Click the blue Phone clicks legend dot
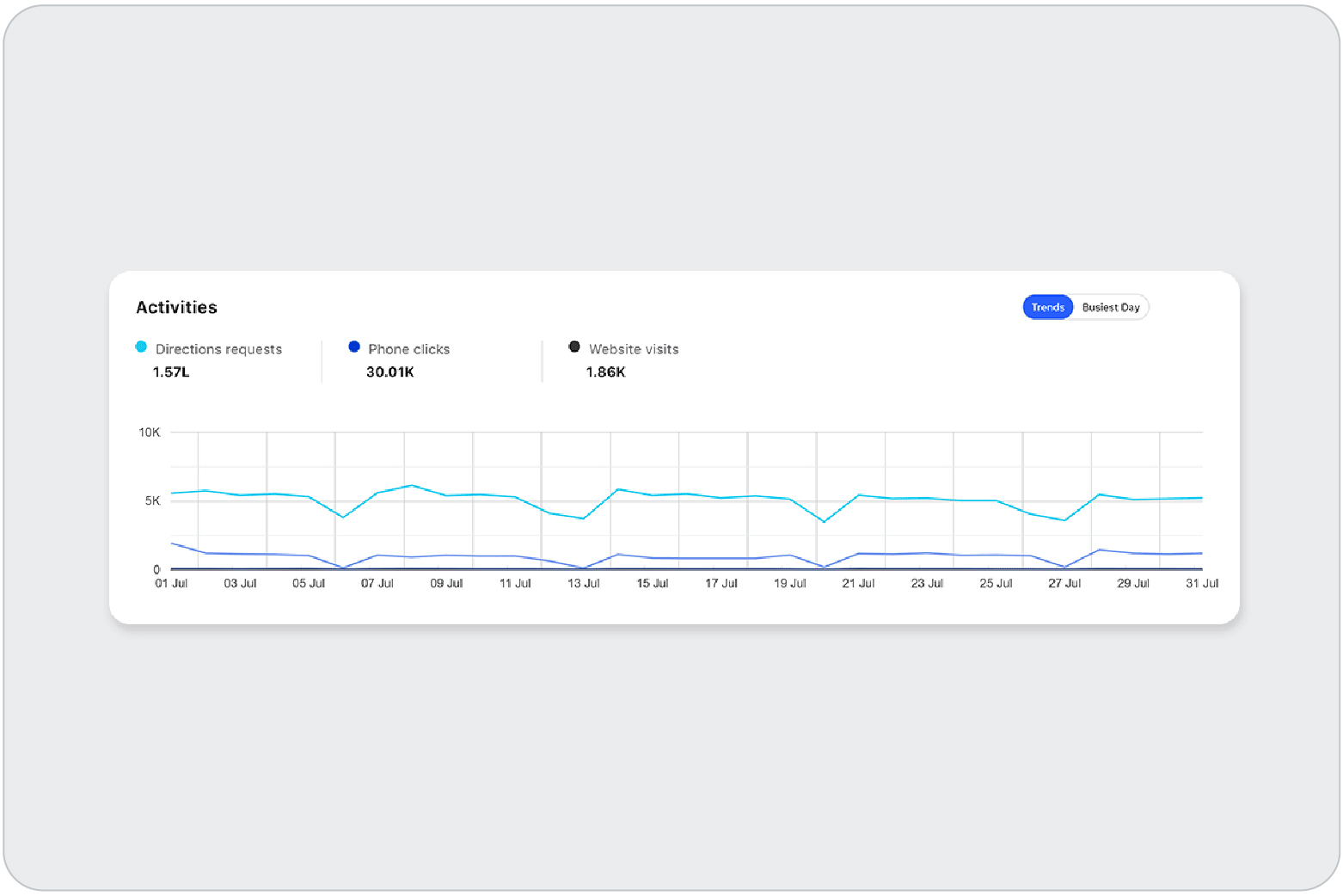The height and width of the screenshot is (896, 1343). pyautogui.click(x=353, y=347)
